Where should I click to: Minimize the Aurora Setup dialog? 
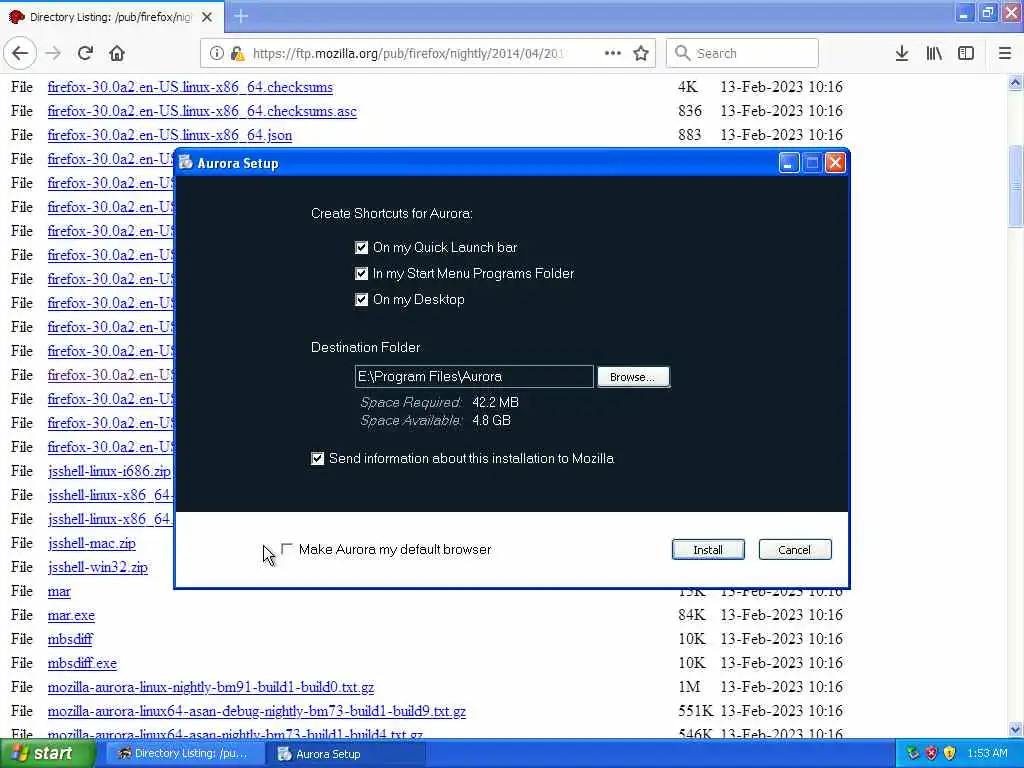pyautogui.click(x=788, y=163)
